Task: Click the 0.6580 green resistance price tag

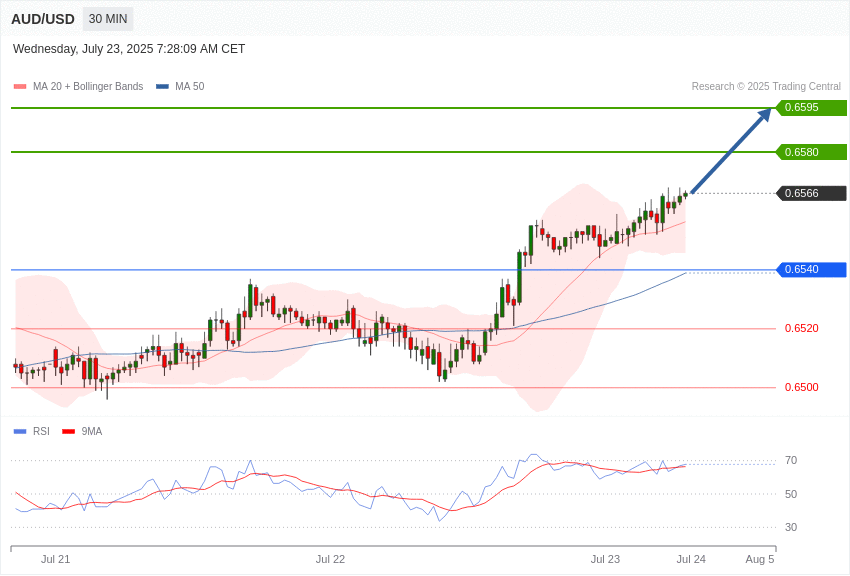Action: [812, 152]
